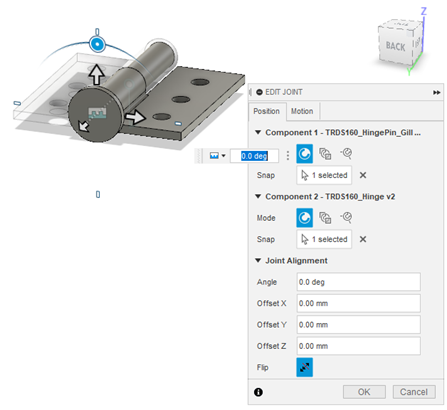Select Two Edge Intersection mode for Component 2

[x=346, y=217]
